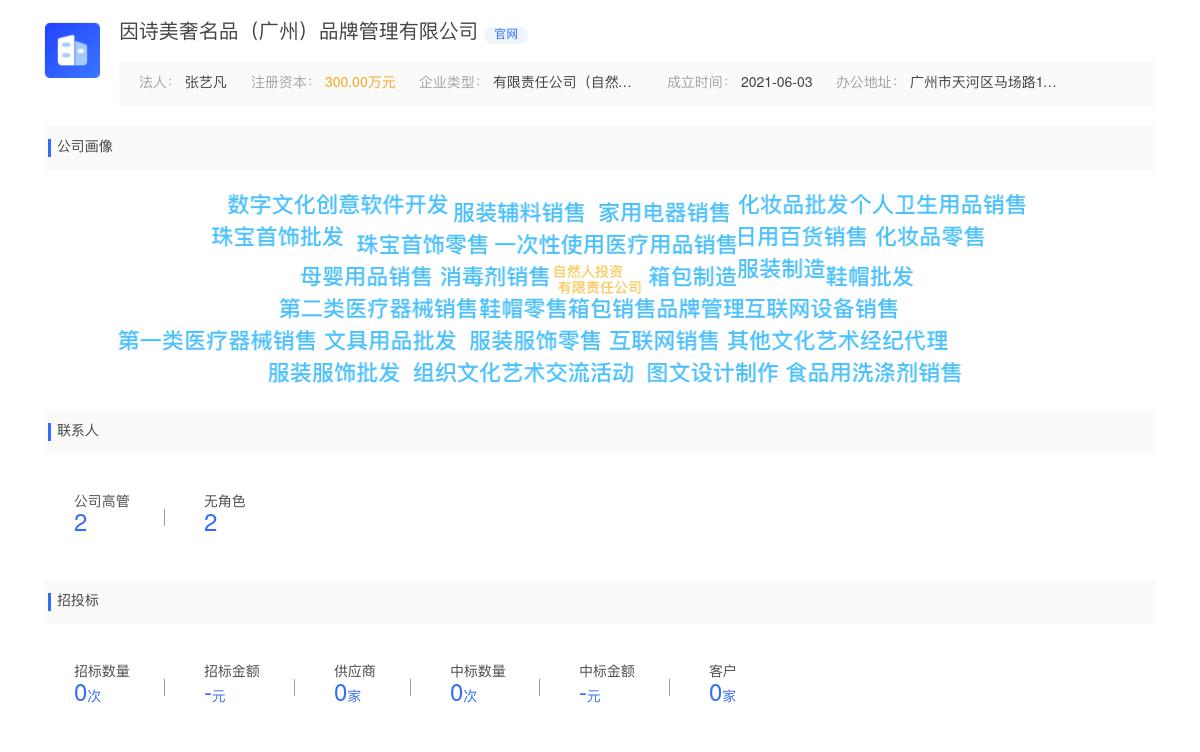Select tag 数字文化创意软件开发
The height and width of the screenshot is (752, 1200).
tap(338, 205)
